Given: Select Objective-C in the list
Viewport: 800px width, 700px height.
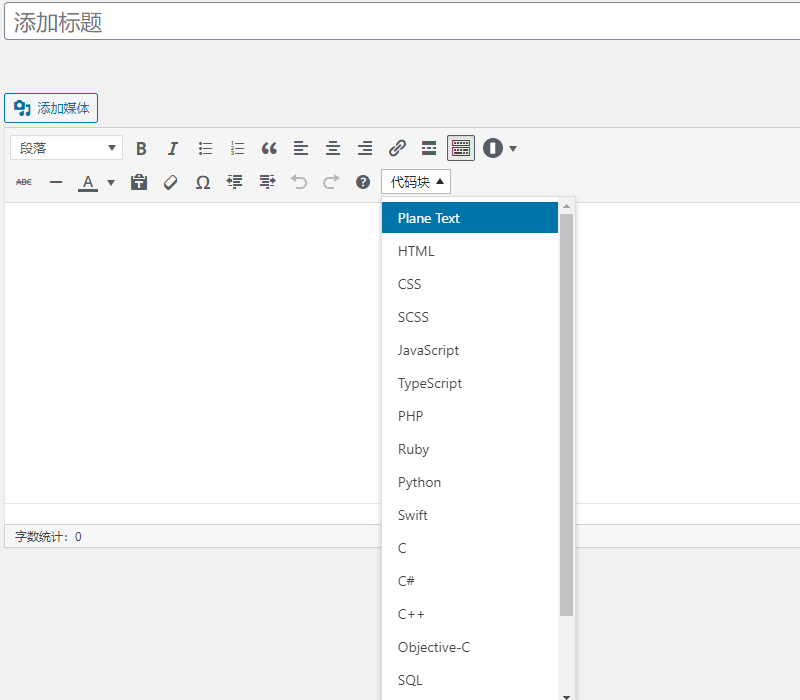Looking at the screenshot, I should [x=470, y=647].
